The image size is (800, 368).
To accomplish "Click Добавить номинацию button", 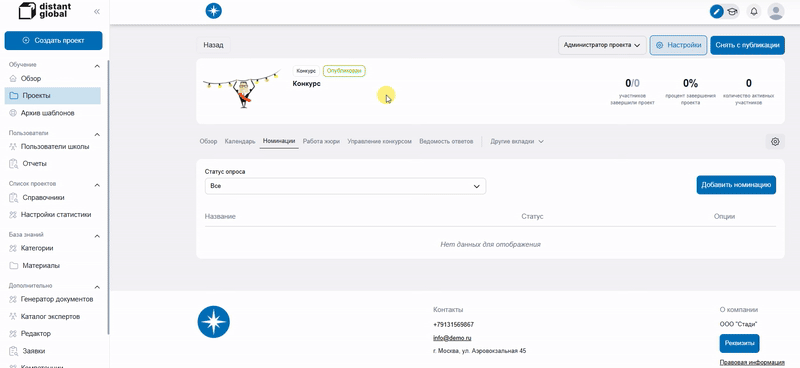I will pos(736,185).
